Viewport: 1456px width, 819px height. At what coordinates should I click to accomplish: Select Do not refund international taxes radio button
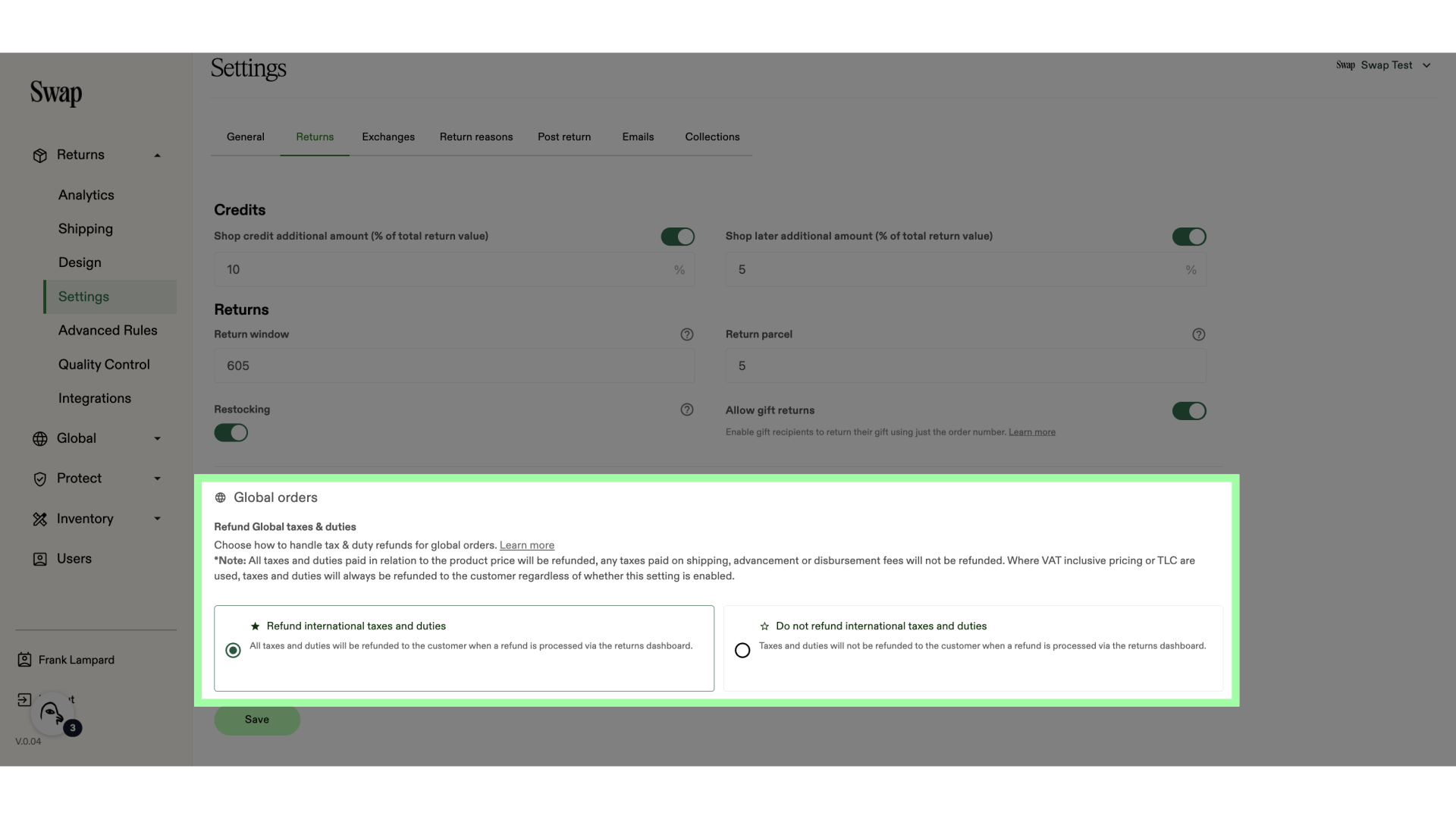(743, 651)
